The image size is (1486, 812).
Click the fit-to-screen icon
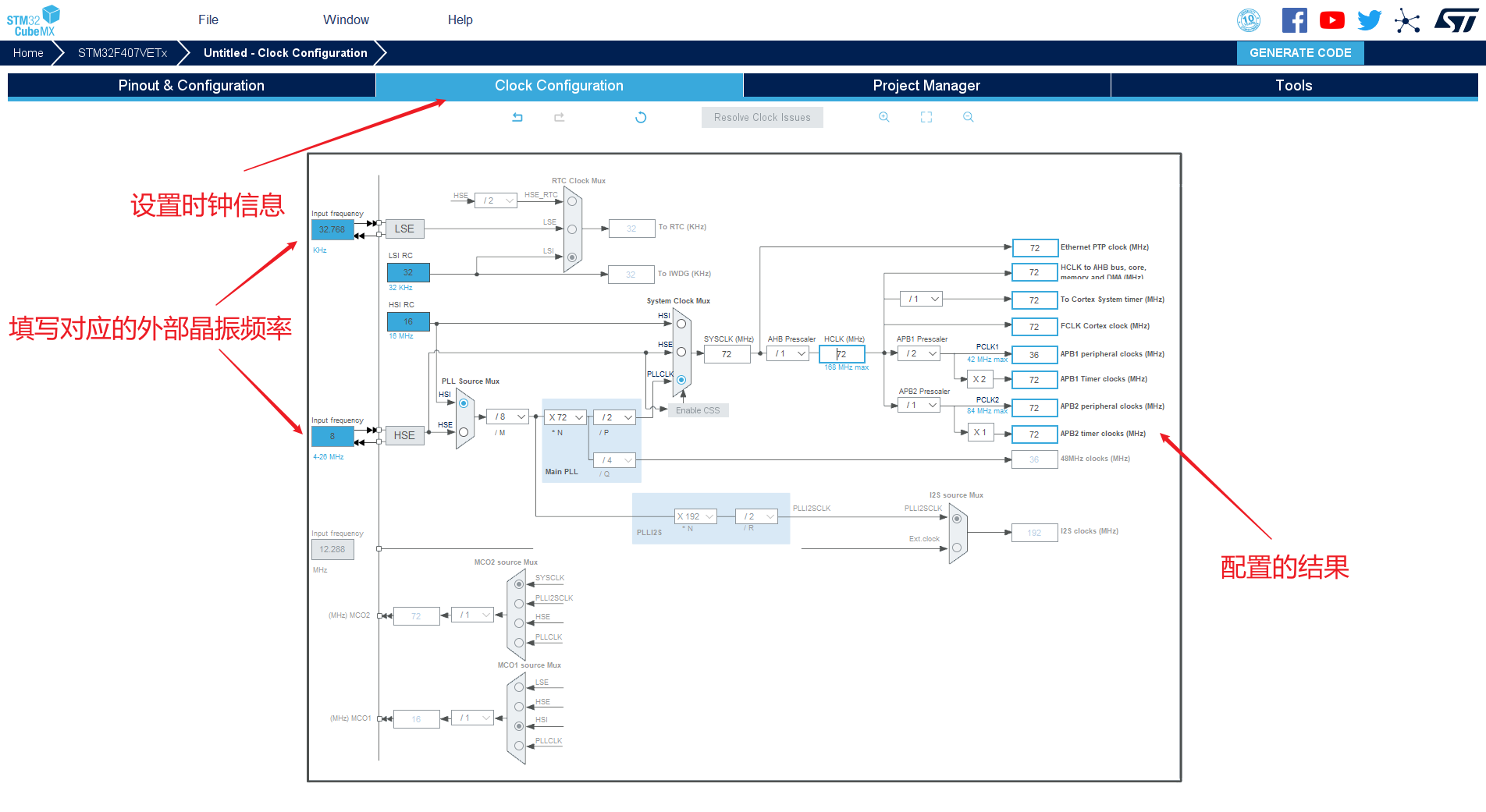tap(926, 117)
